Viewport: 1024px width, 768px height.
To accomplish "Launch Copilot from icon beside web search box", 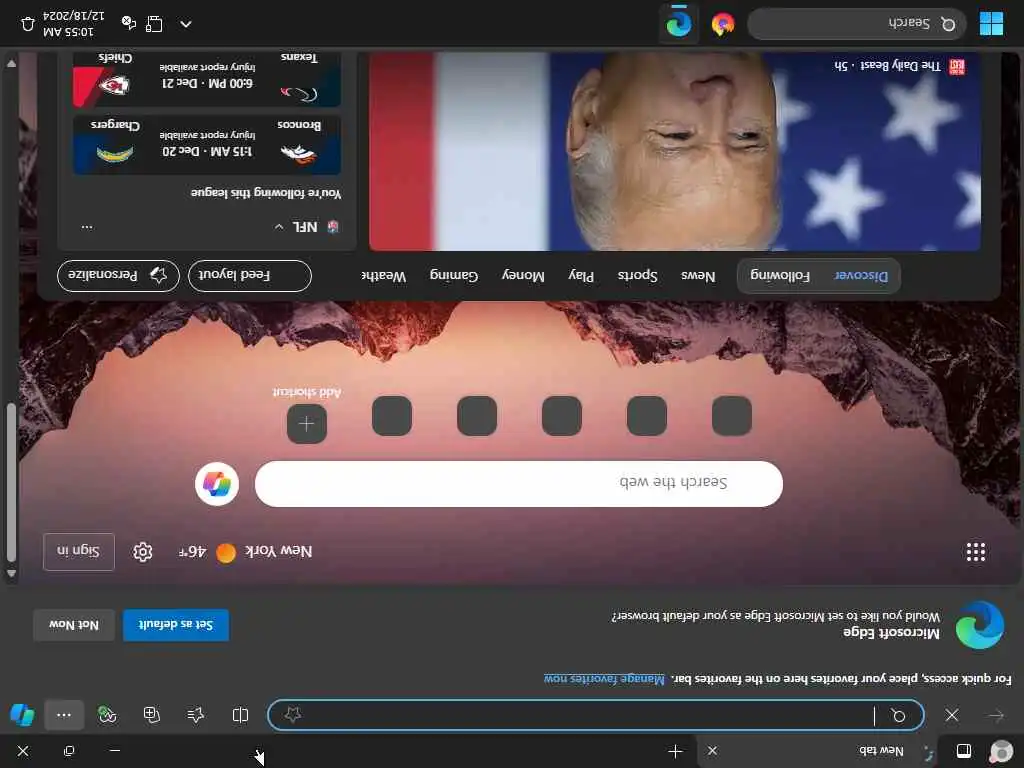I will pyautogui.click(x=217, y=484).
